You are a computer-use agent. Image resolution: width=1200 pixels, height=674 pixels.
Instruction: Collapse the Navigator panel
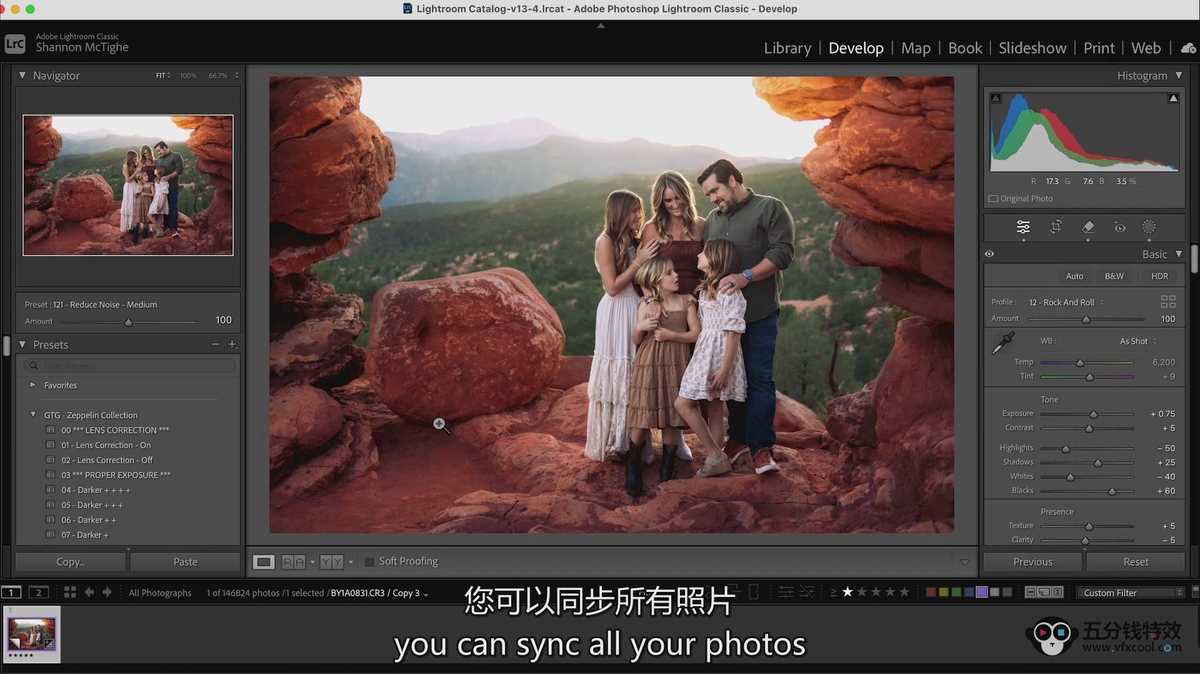(22, 75)
